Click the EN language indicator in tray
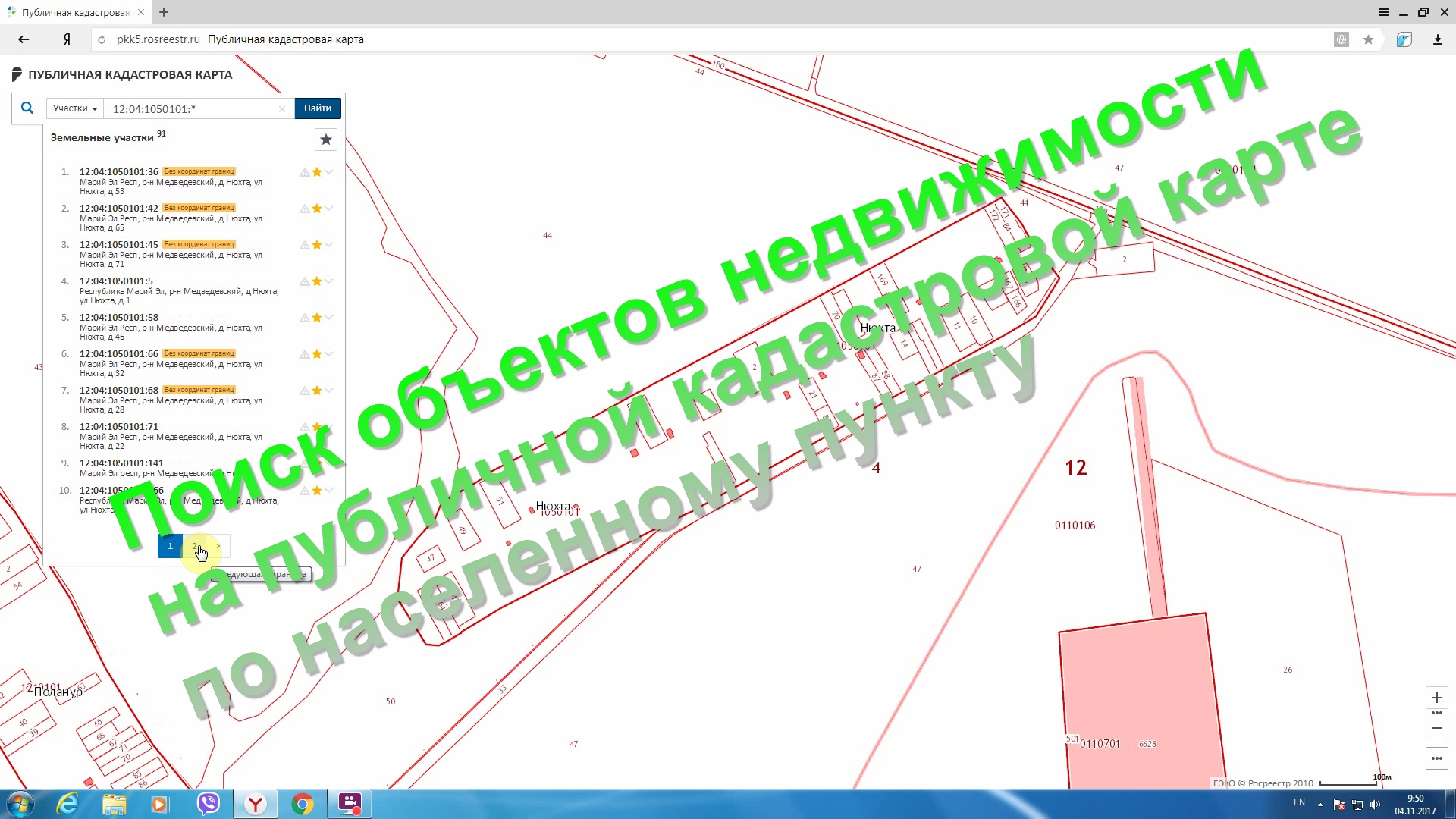This screenshot has height=819, width=1456. pos(1299,802)
